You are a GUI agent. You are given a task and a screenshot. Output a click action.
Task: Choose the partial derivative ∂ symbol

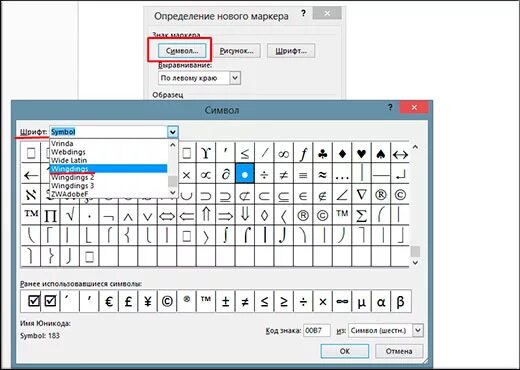(225, 174)
